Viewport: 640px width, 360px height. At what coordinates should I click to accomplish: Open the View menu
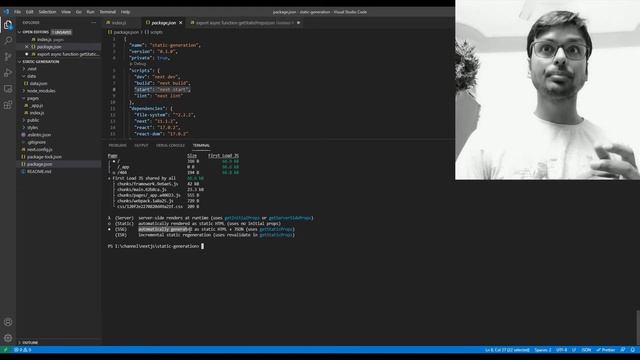coord(66,12)
